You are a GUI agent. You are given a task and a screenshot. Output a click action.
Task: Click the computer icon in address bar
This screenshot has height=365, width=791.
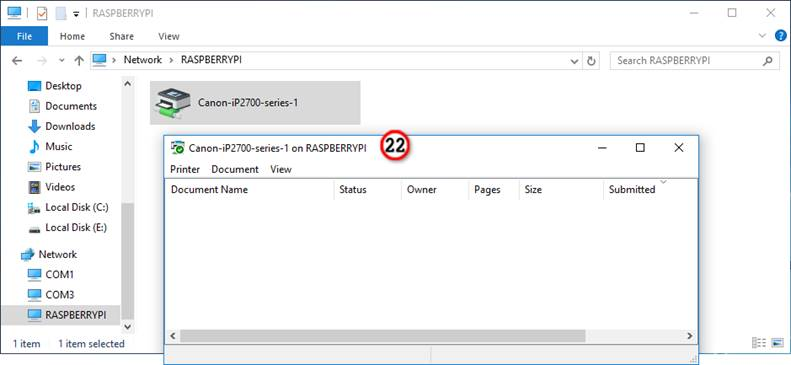tap(99, 60)
